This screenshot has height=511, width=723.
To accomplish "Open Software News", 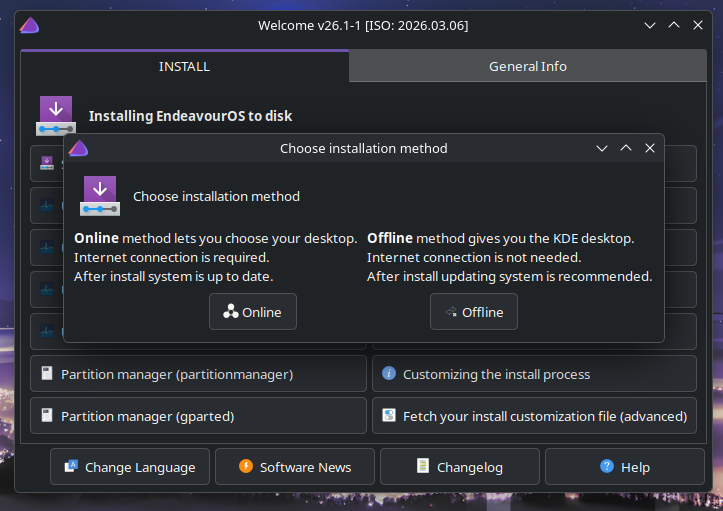I will [x=294, y=467].
